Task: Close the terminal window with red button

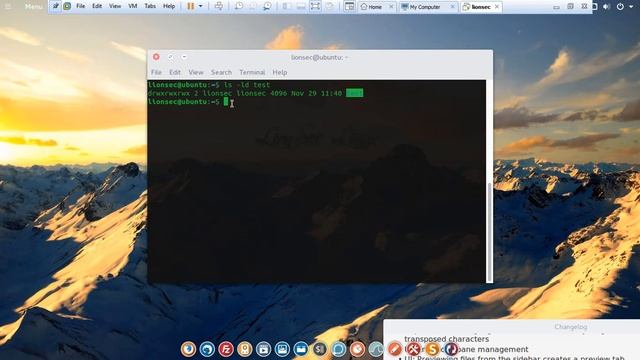Action: (156, 57)
